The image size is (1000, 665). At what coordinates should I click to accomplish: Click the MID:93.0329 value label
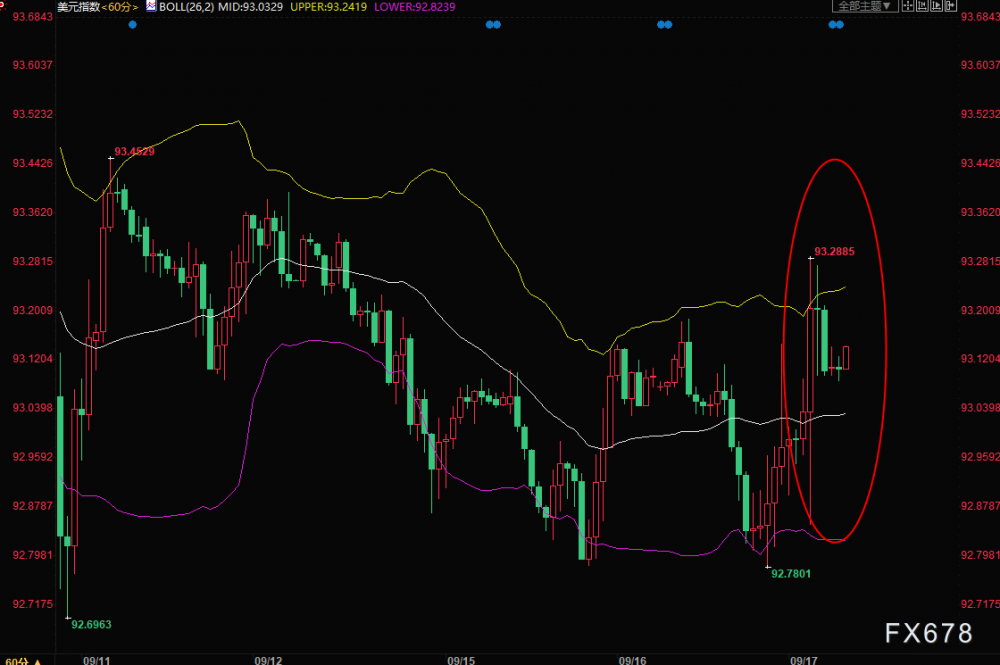[x=251, y=7]
